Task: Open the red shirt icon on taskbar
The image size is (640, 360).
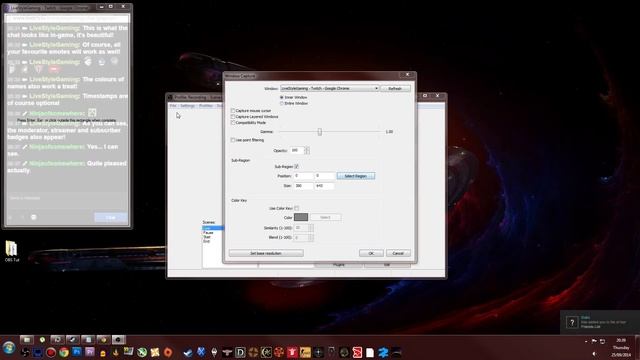Action: (292, 352)
